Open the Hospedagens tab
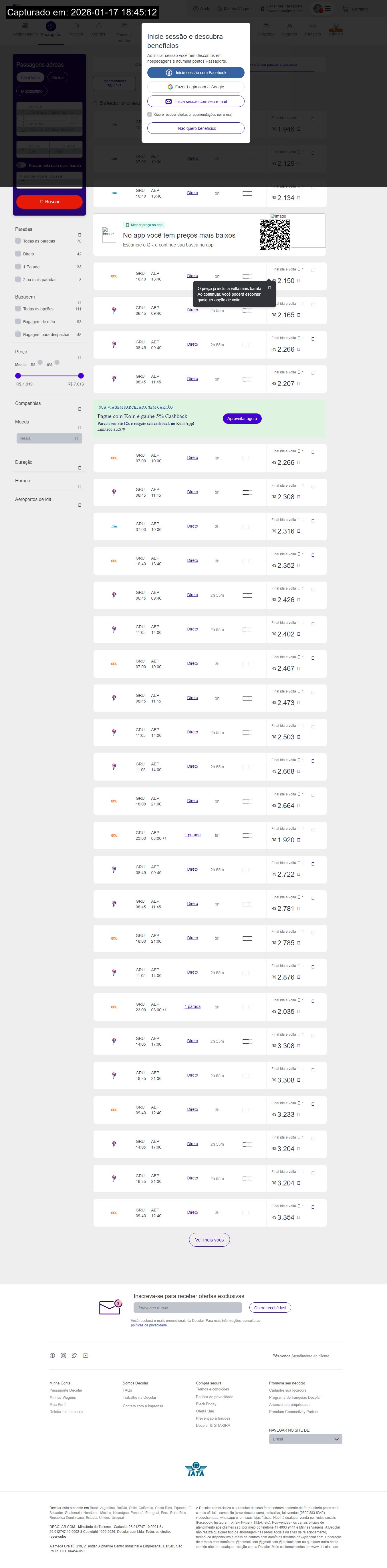The width and height of the screenshot is (387, 1568). [25, 30]
